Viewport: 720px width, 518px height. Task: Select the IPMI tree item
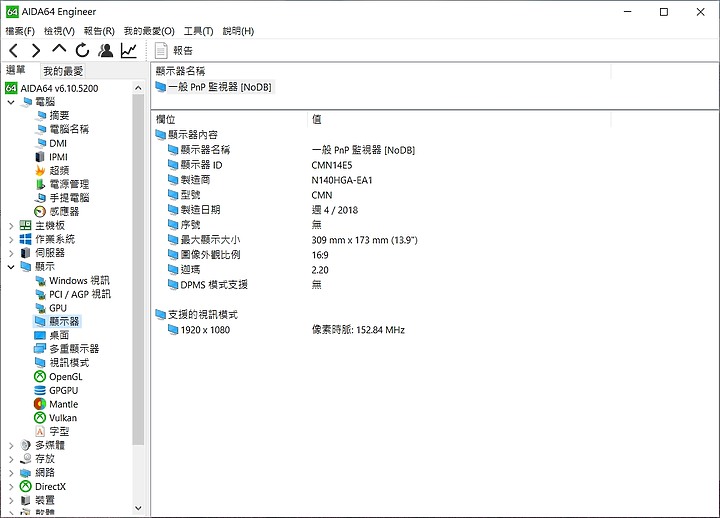58,157
